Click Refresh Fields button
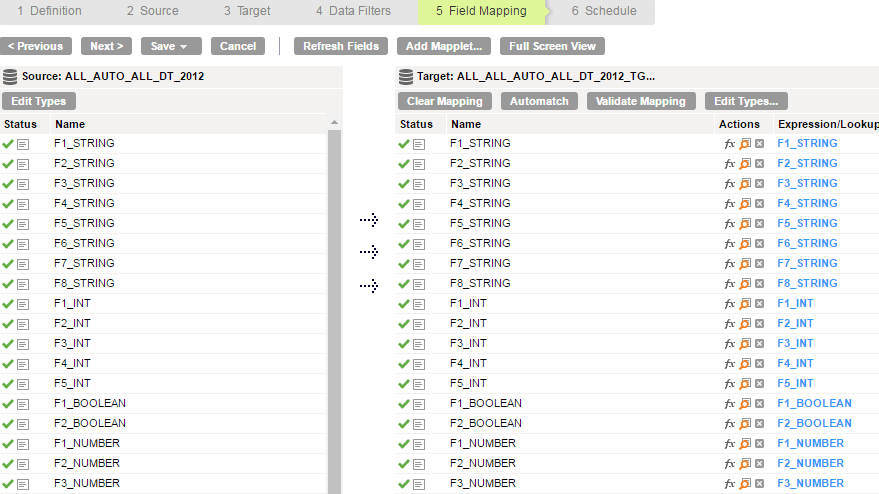879x494 pixels. (x=341, y=46)
